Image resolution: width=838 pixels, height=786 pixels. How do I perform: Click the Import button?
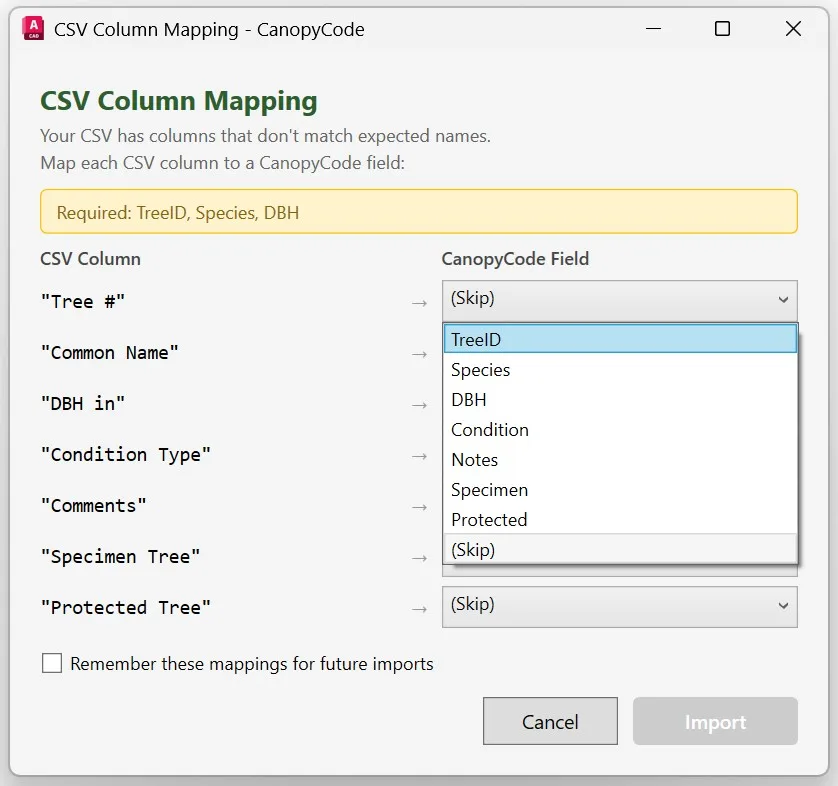pos(715,721)
